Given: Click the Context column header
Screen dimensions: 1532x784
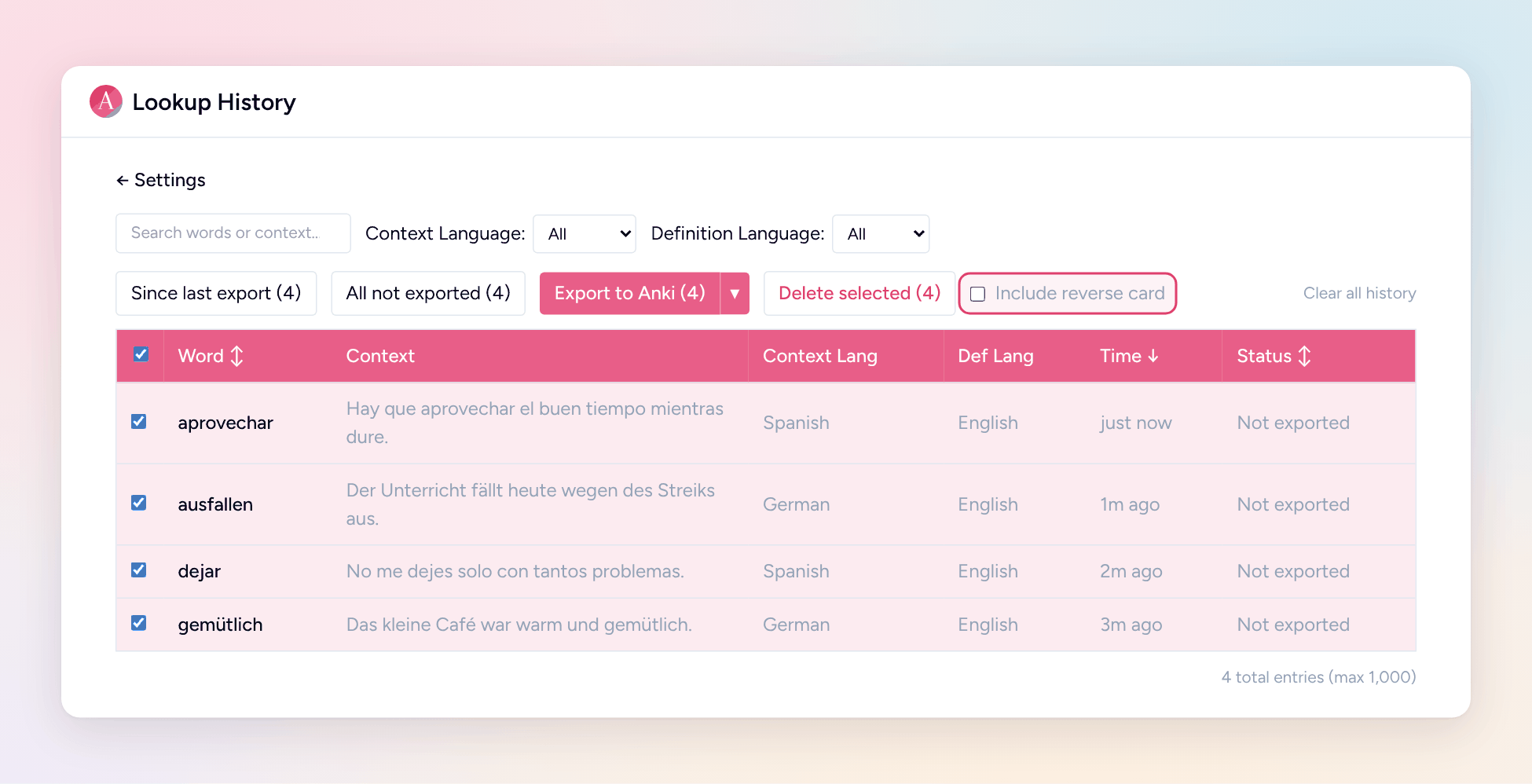Looking at the screenshot, I should coord(380,356).
